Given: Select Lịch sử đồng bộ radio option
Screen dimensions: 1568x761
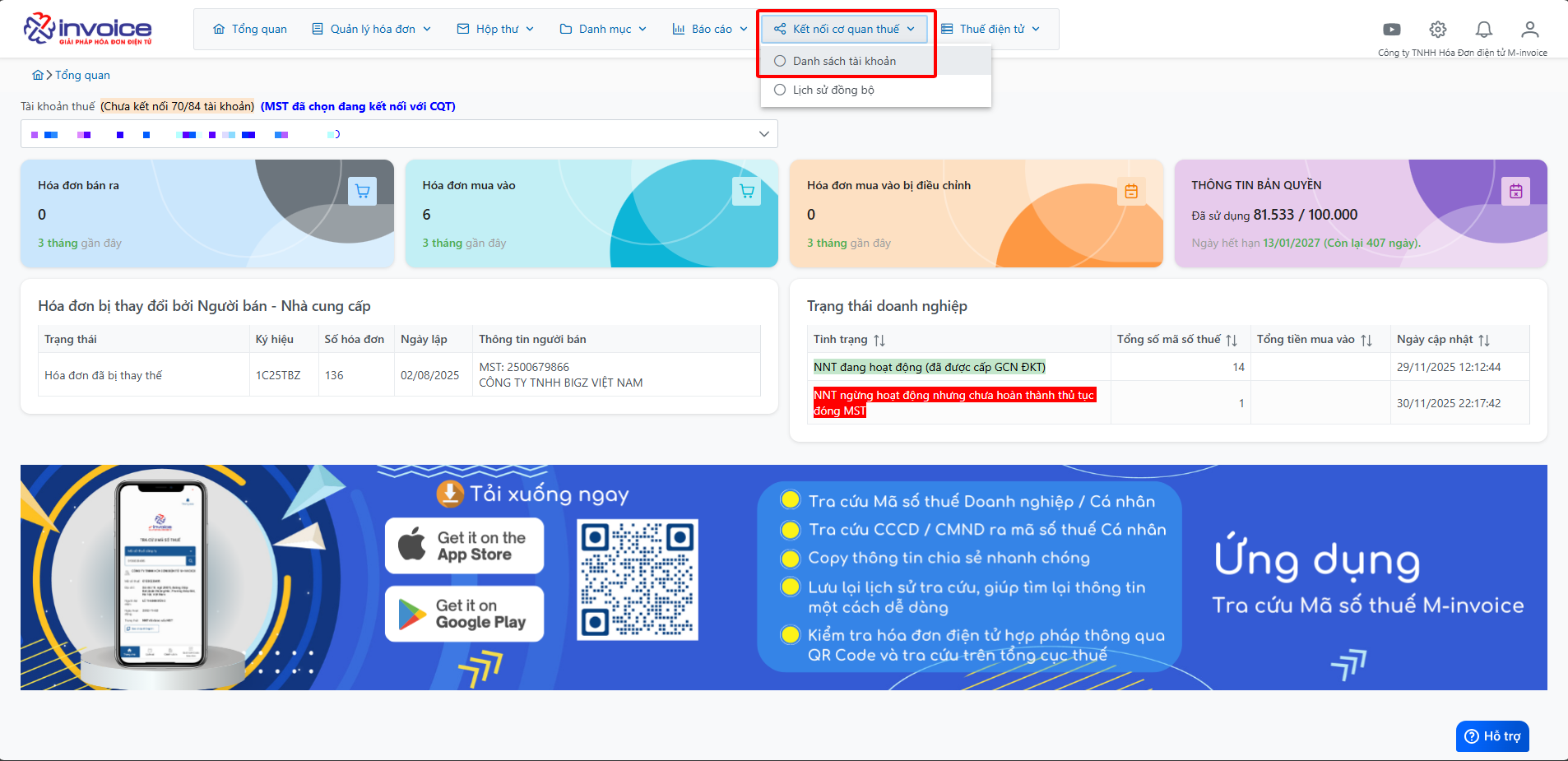Looking at the screenshot, I should pos(780,90).
